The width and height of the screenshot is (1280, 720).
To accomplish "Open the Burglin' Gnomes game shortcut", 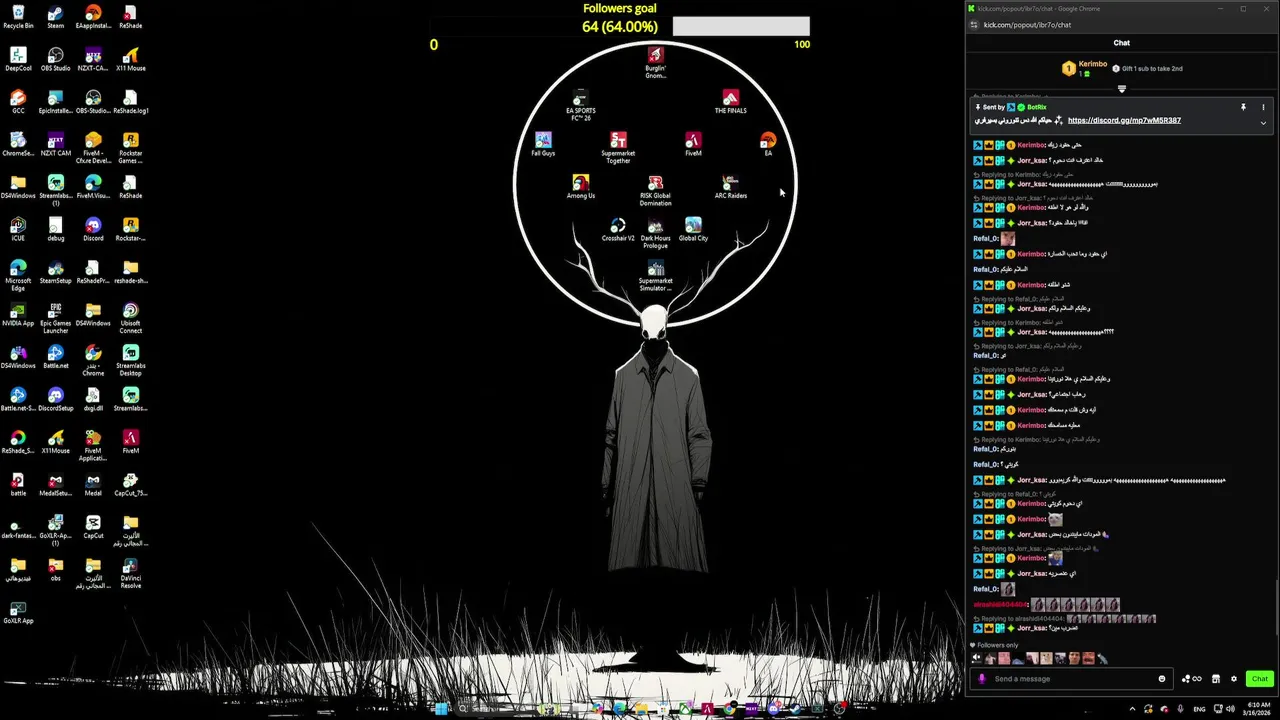I will pos(655,62).
